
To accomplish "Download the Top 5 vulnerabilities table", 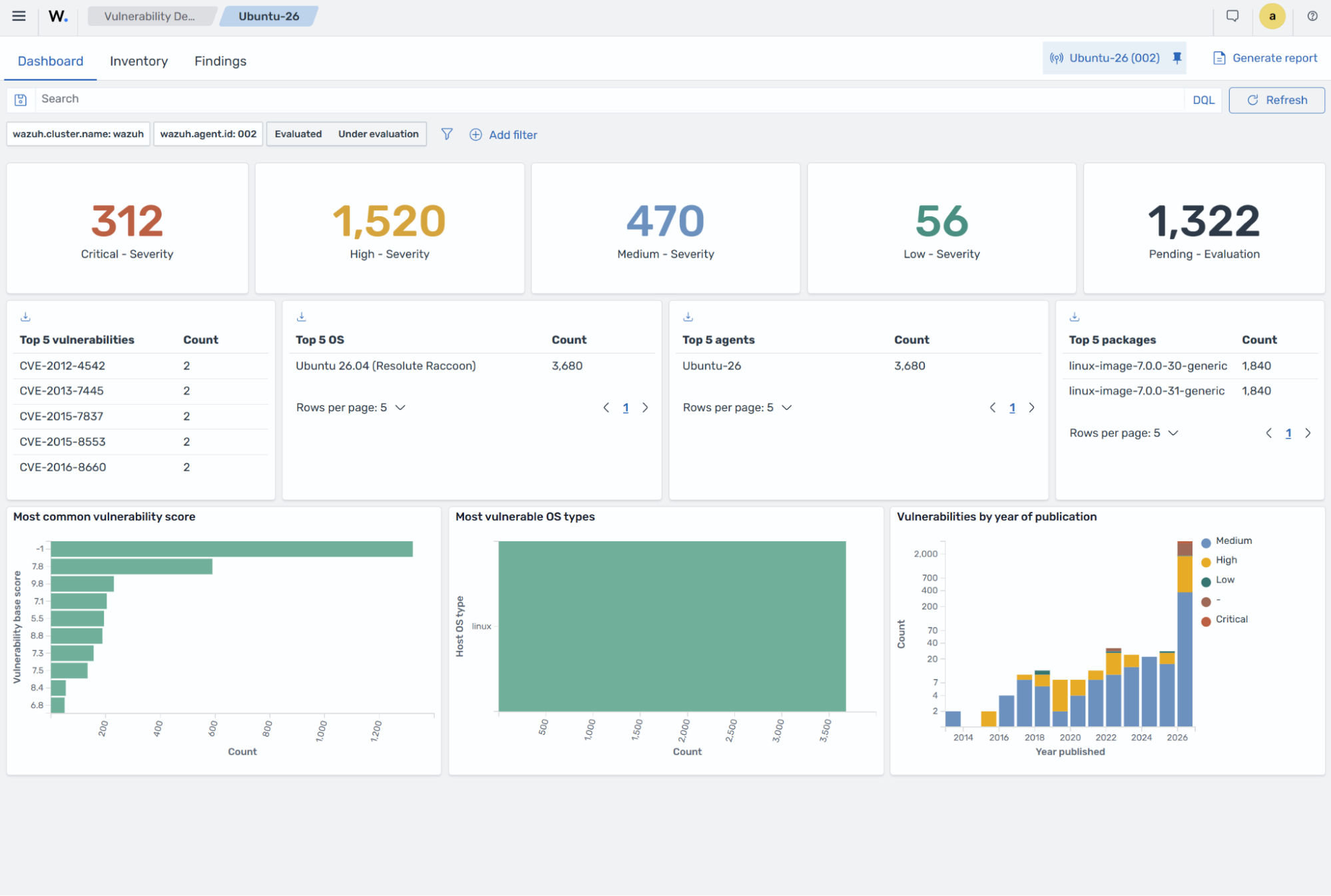I will [x=26, y=317].
